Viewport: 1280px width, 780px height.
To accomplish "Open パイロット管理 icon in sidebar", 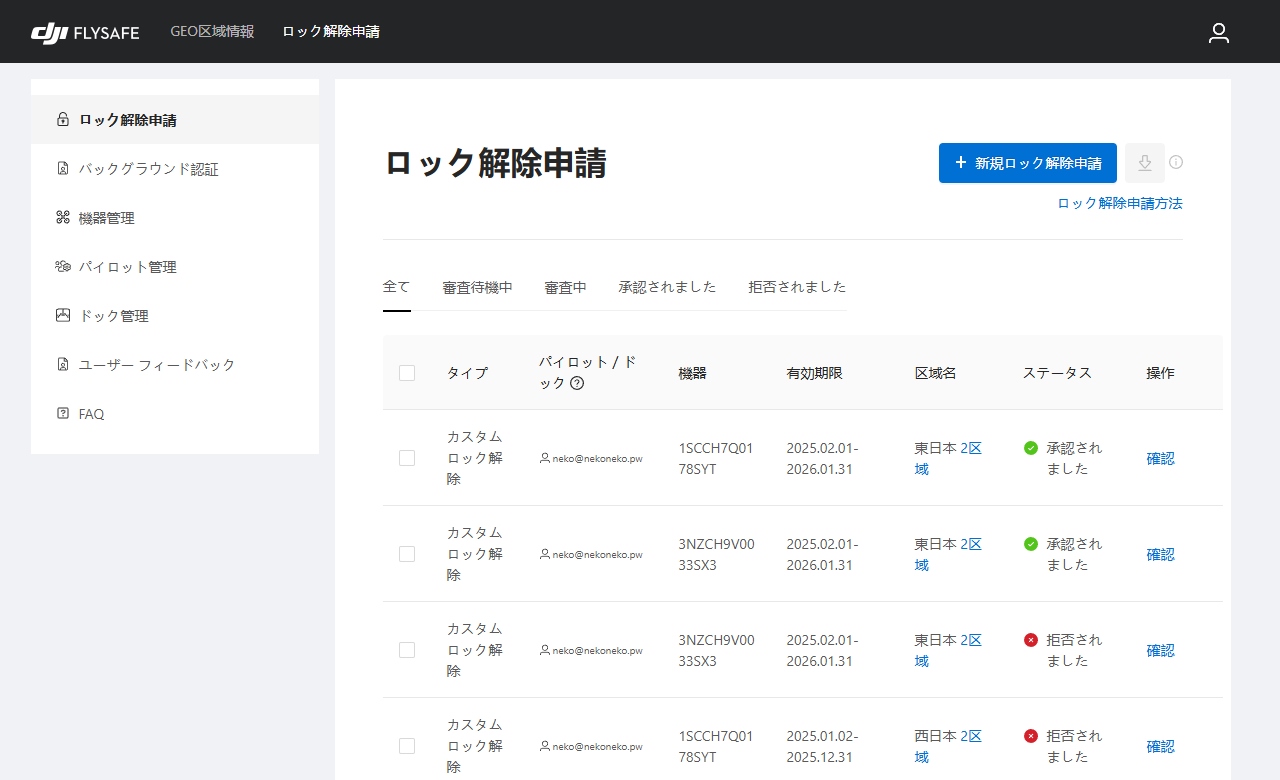I will click(63, 267).
